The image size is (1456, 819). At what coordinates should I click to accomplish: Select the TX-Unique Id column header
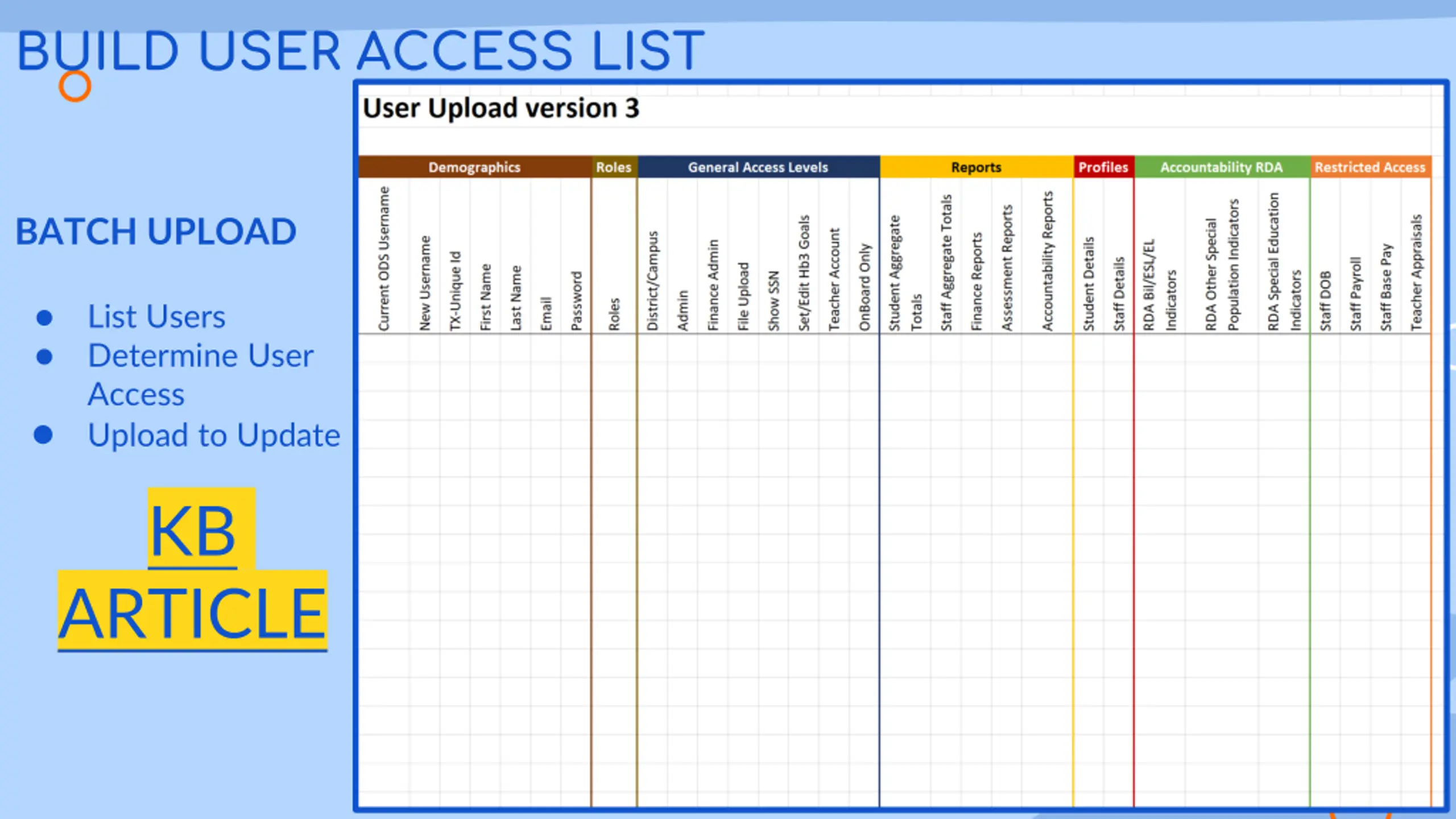point(455,290)
